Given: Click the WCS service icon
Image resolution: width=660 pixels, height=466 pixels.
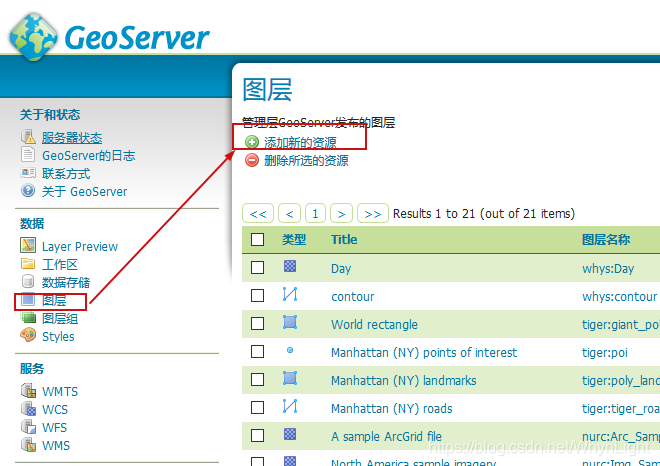Looking at the screenshot, I should [x=28, y=409].
